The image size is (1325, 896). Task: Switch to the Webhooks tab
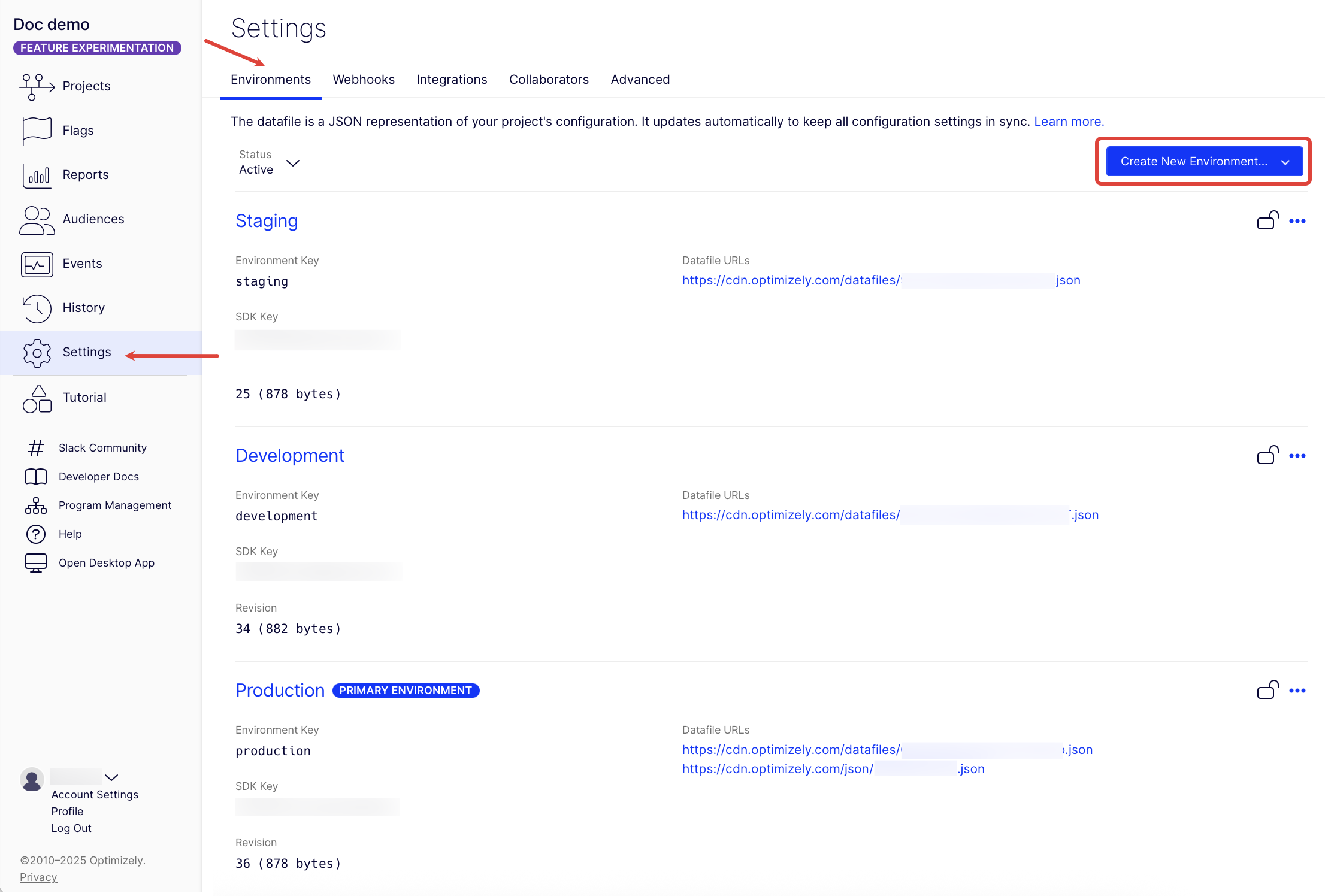364,80
